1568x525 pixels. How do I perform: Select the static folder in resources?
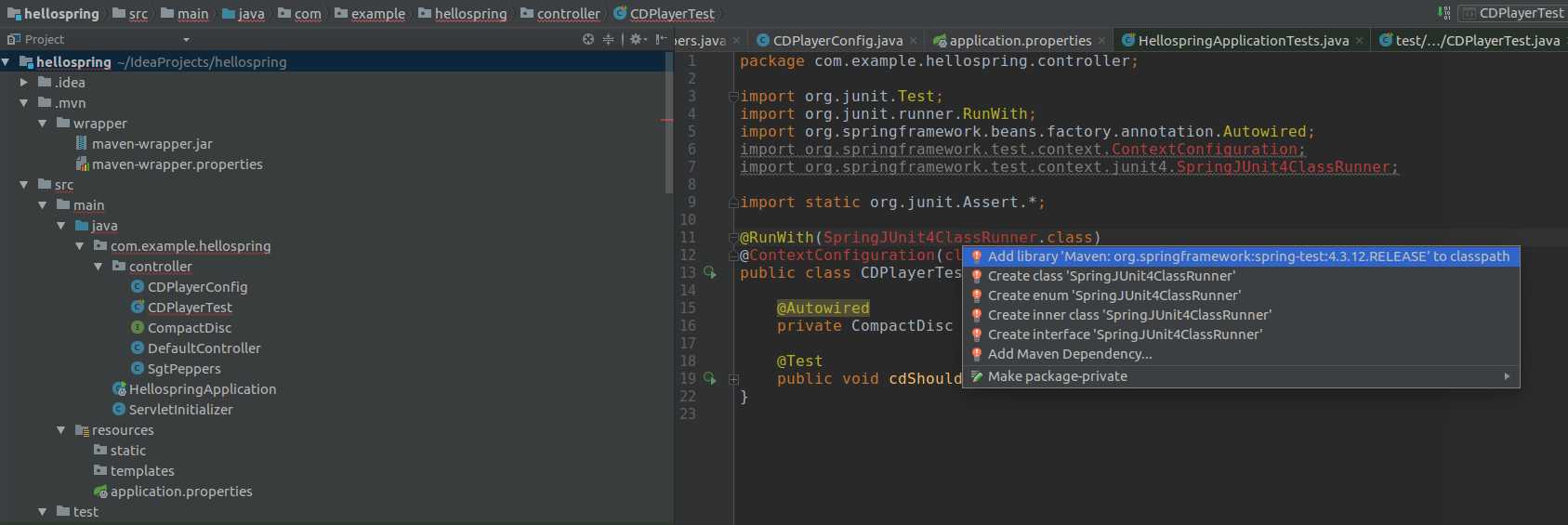tap(119, 451)
